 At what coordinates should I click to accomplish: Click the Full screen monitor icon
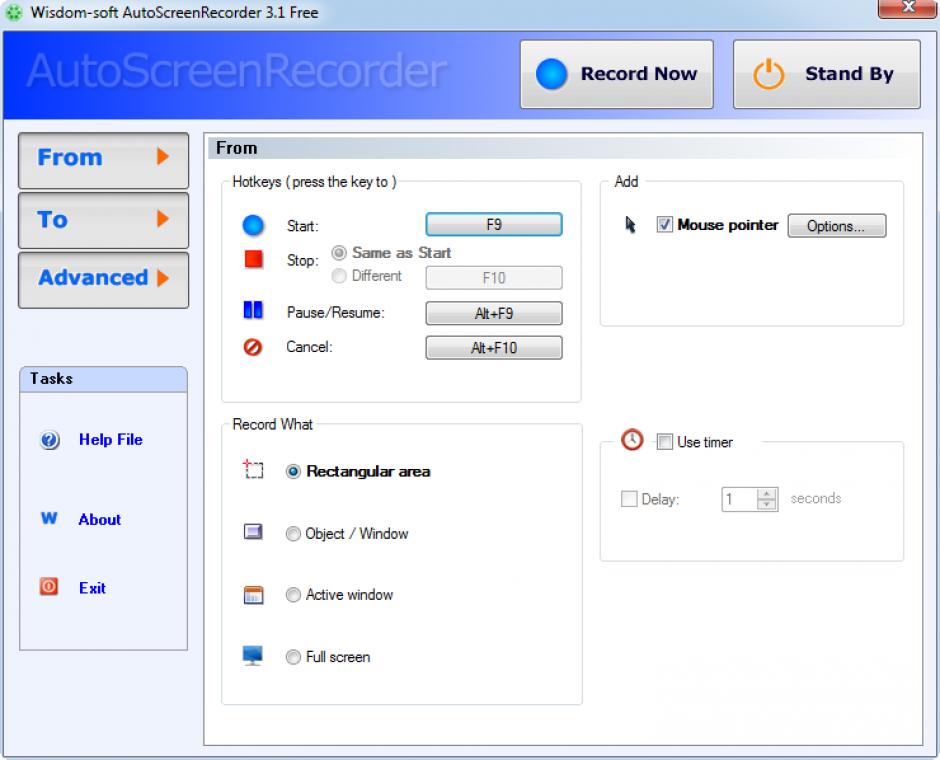[252, 656]
